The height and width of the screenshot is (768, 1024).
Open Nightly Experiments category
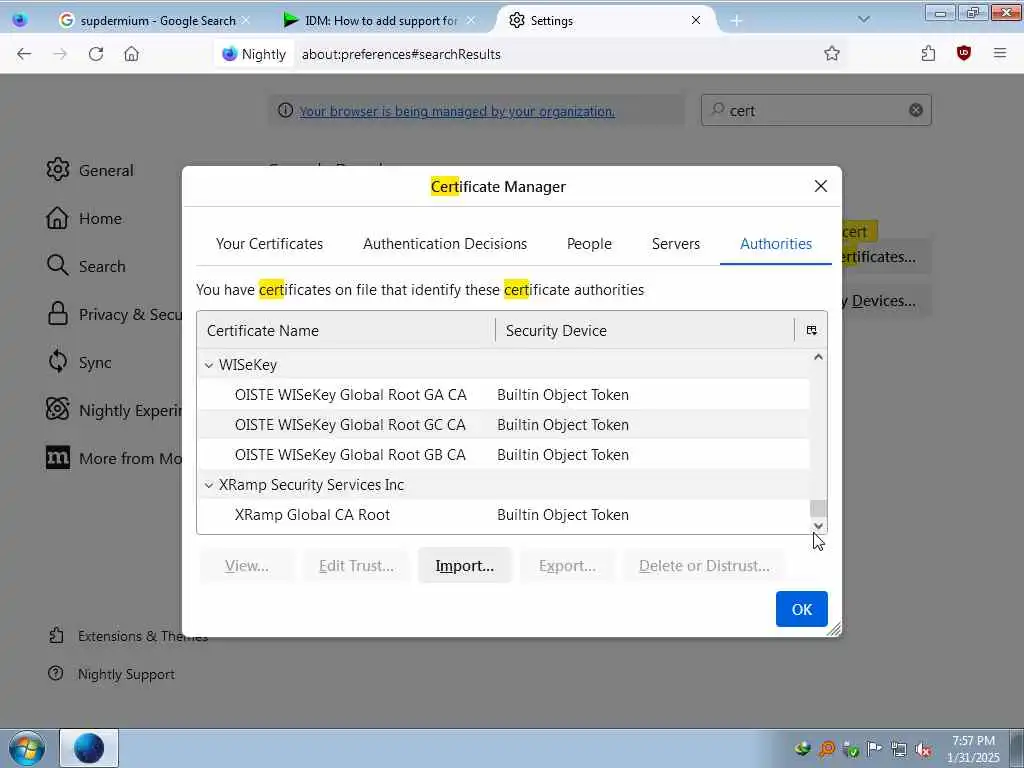(x=114, y=410)
